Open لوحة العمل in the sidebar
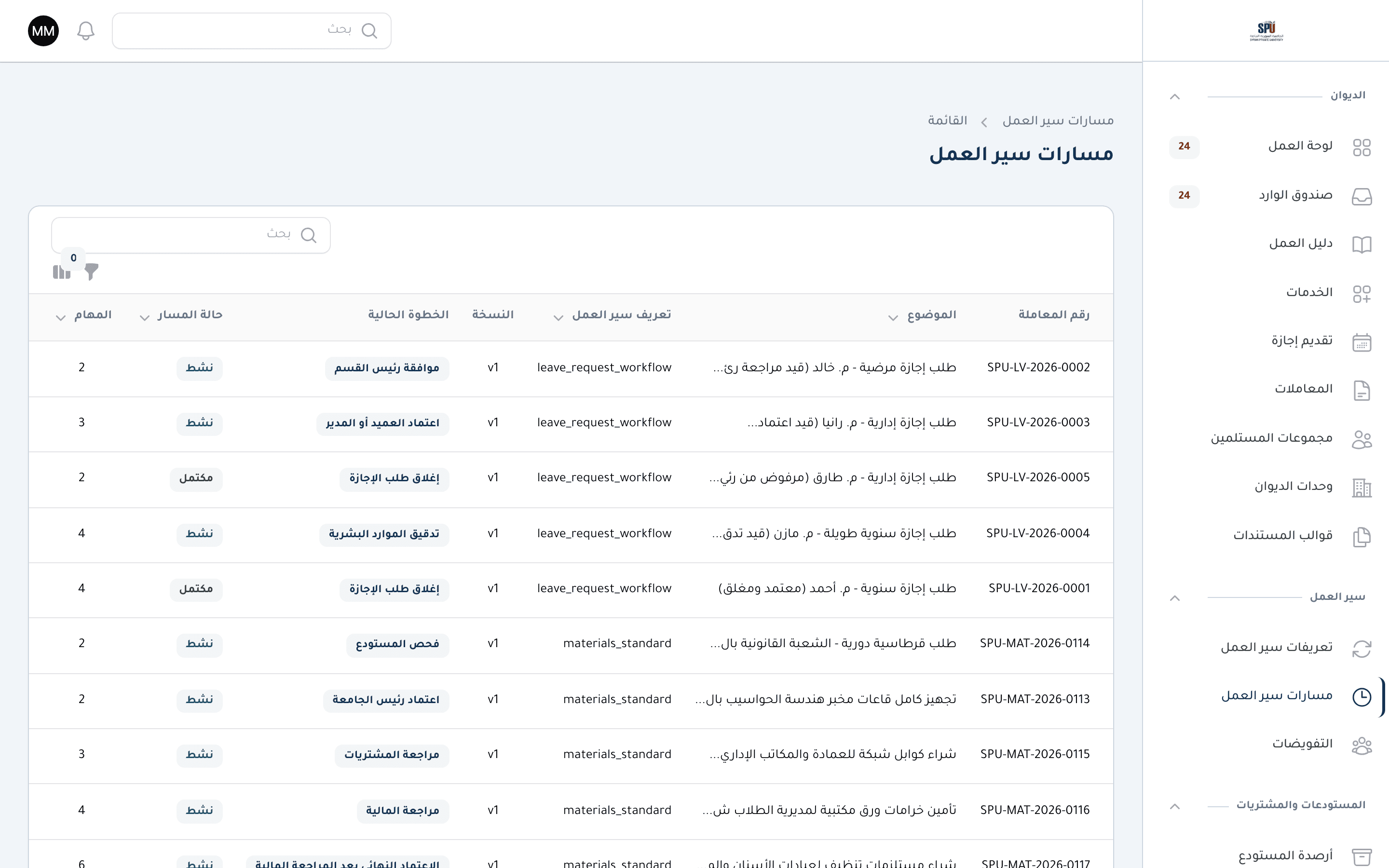 click(x=1270, y=147)
